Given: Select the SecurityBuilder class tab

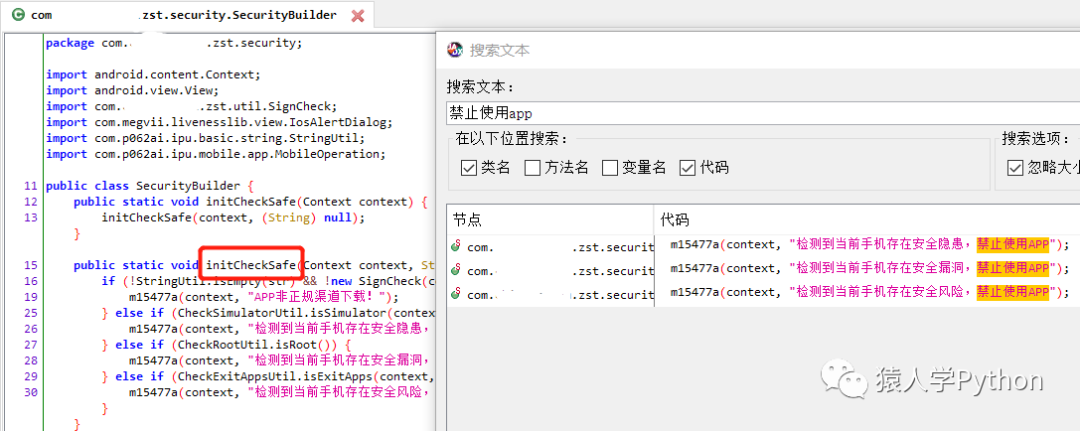Looking at the screenshot, I should tap(187, 15).
